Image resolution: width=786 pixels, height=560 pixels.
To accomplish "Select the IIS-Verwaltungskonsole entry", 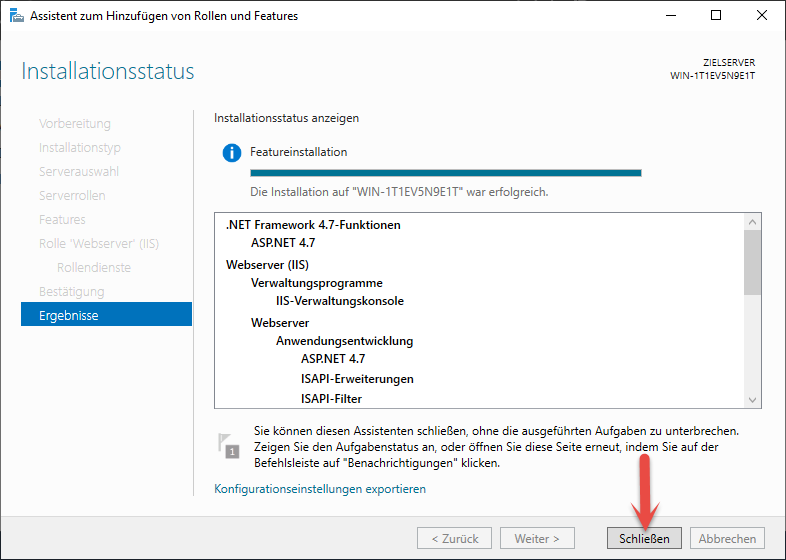I will [x=339, y=300].
